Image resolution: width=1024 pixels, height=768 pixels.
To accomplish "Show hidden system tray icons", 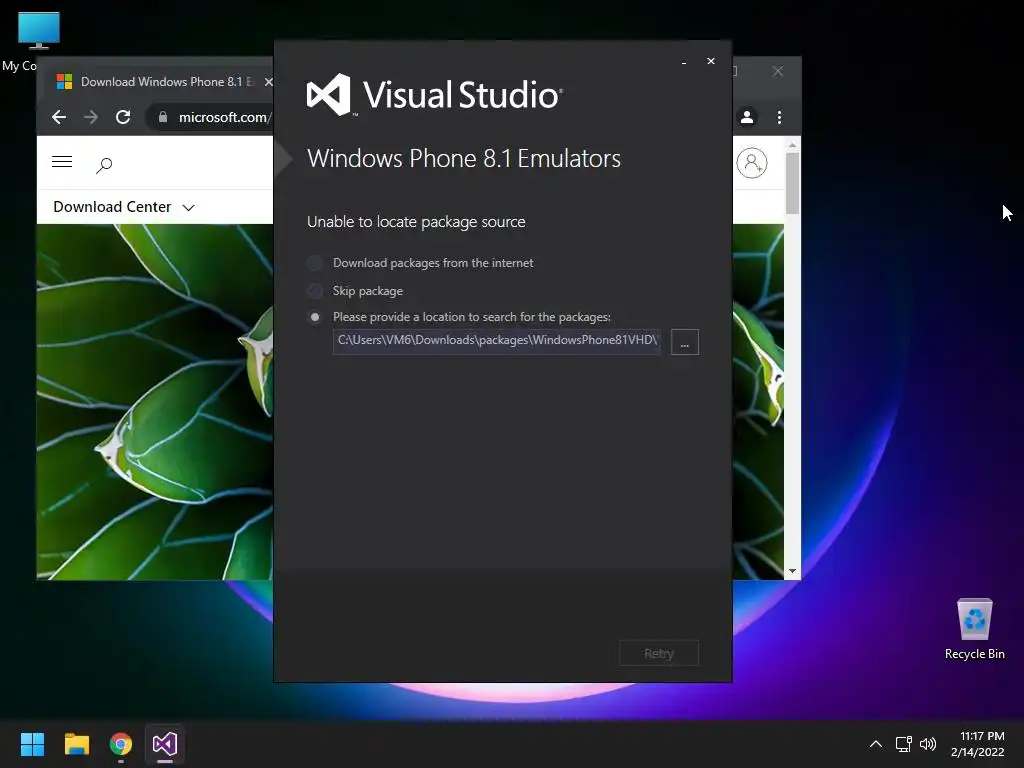I will 876,744.
